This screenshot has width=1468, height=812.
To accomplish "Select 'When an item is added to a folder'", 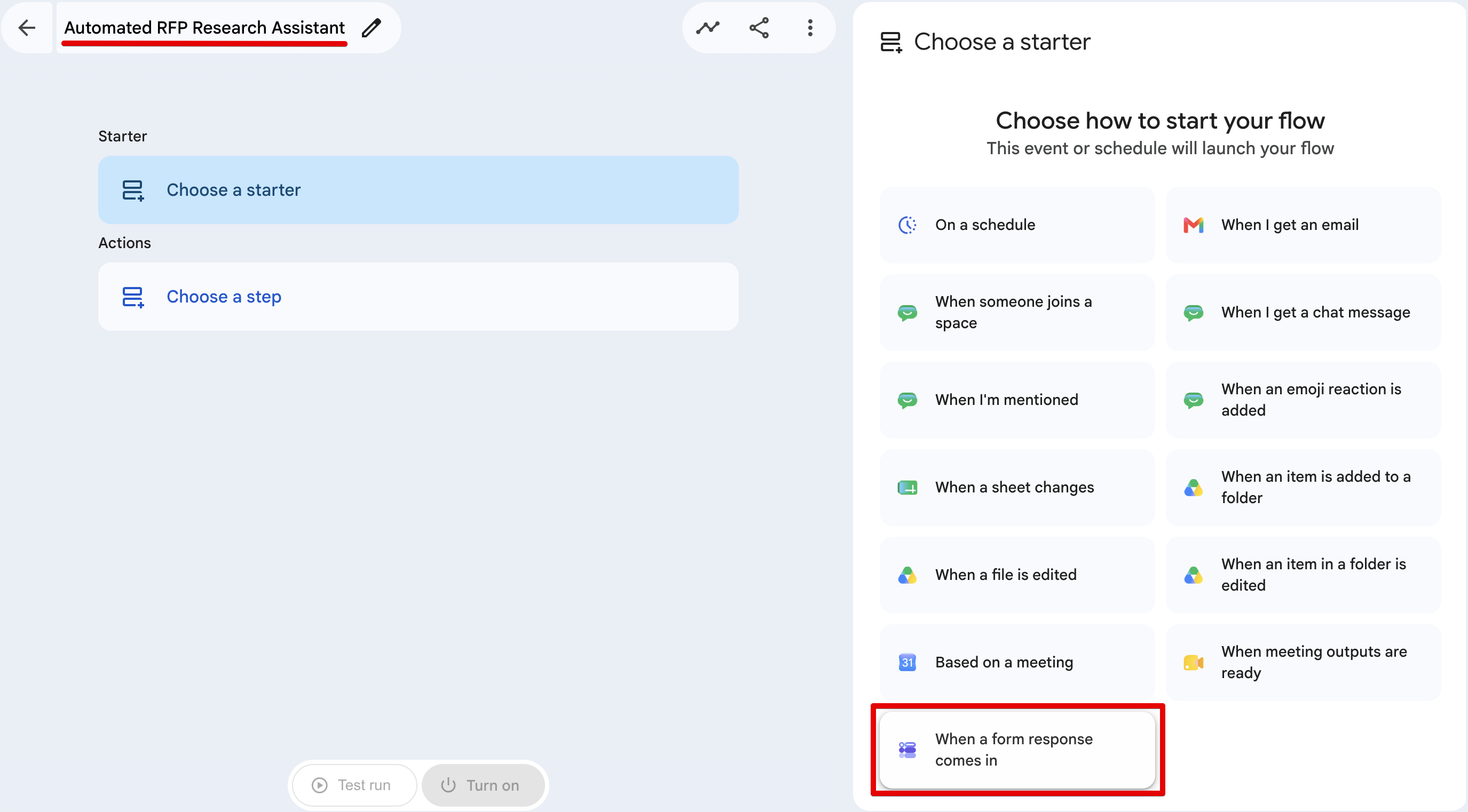I will [x=1303, y=488].
